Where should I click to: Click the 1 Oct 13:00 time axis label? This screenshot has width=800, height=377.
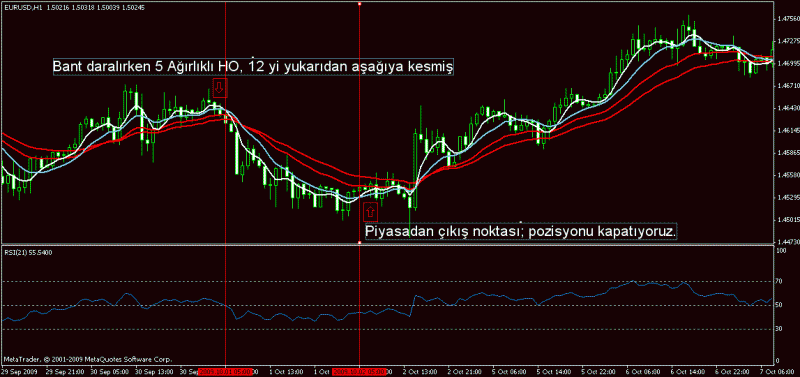(x=285, y=371)
